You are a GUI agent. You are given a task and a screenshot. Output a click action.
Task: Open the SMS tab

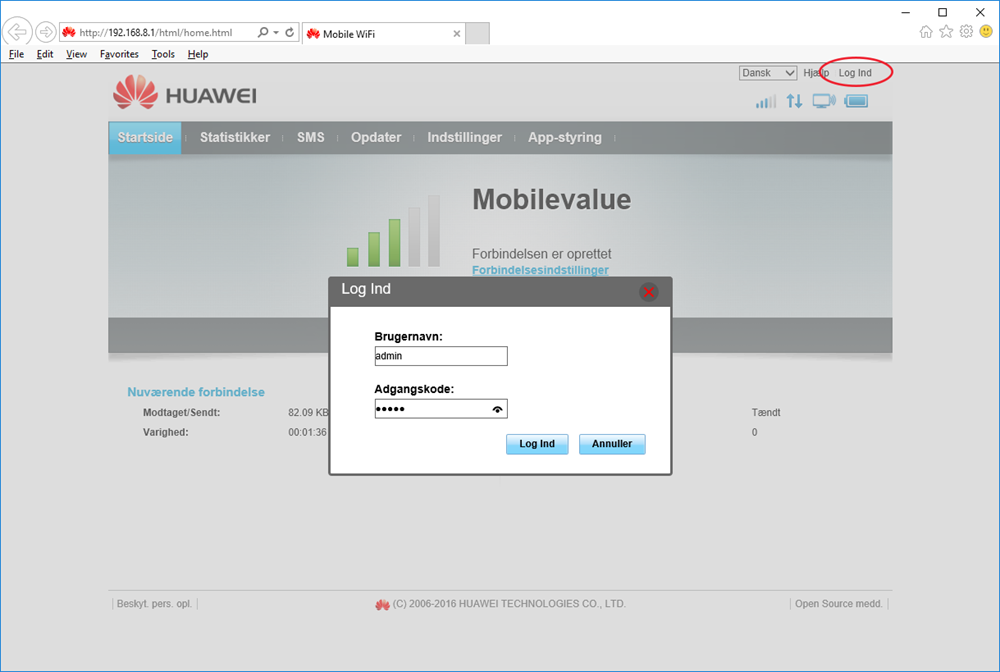pos(311,138)
